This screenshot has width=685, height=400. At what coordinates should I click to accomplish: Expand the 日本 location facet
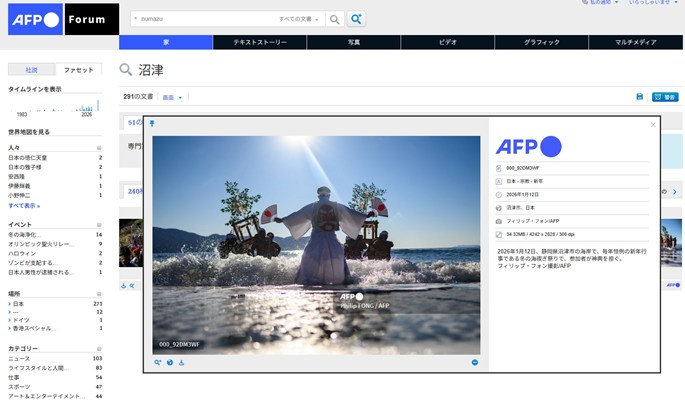(9, 303)
